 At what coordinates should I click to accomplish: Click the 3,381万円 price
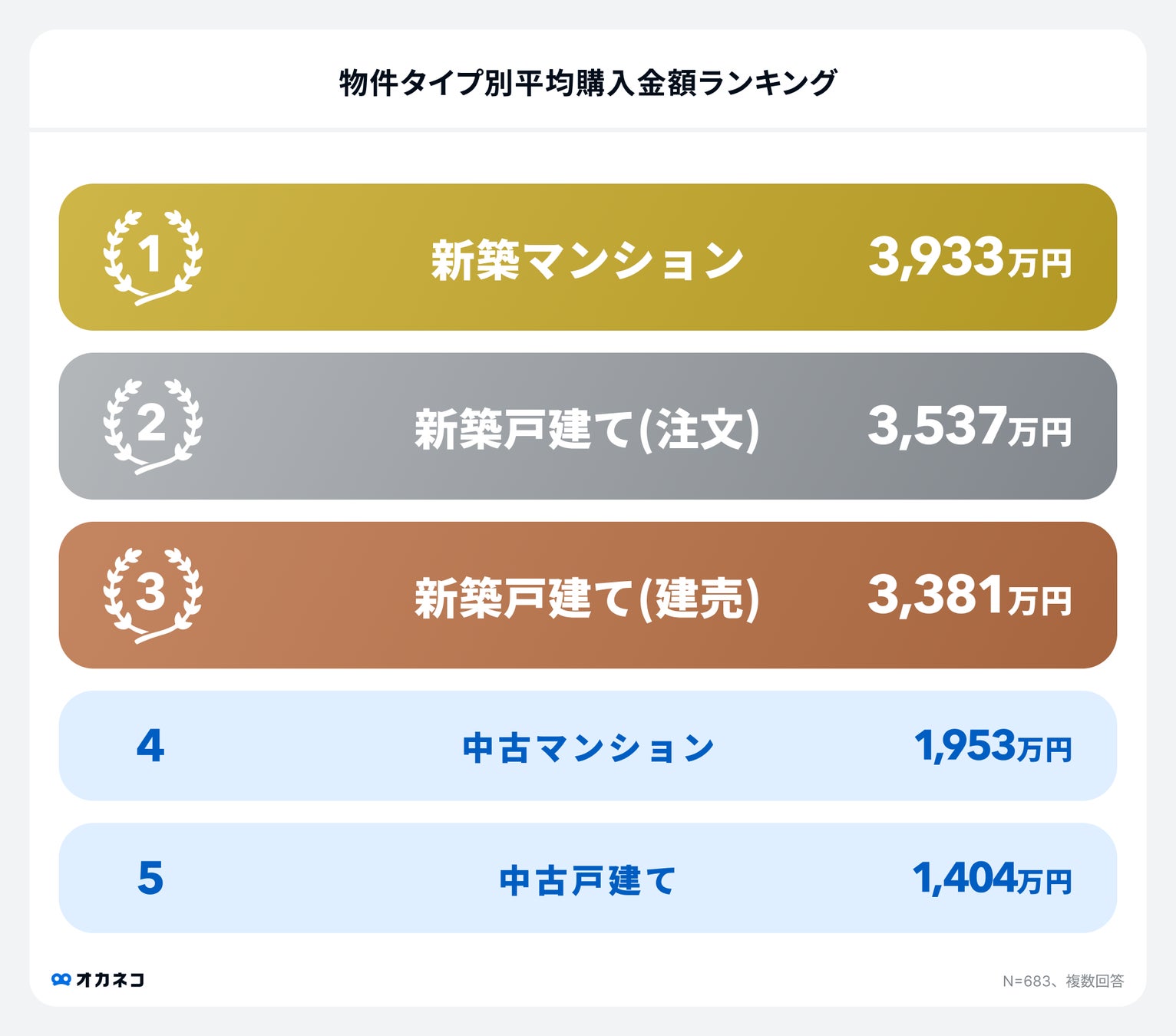[969, 596]
